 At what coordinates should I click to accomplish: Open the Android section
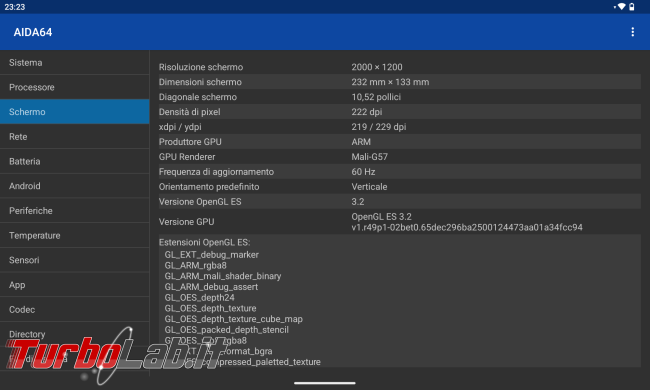point(75,186)
